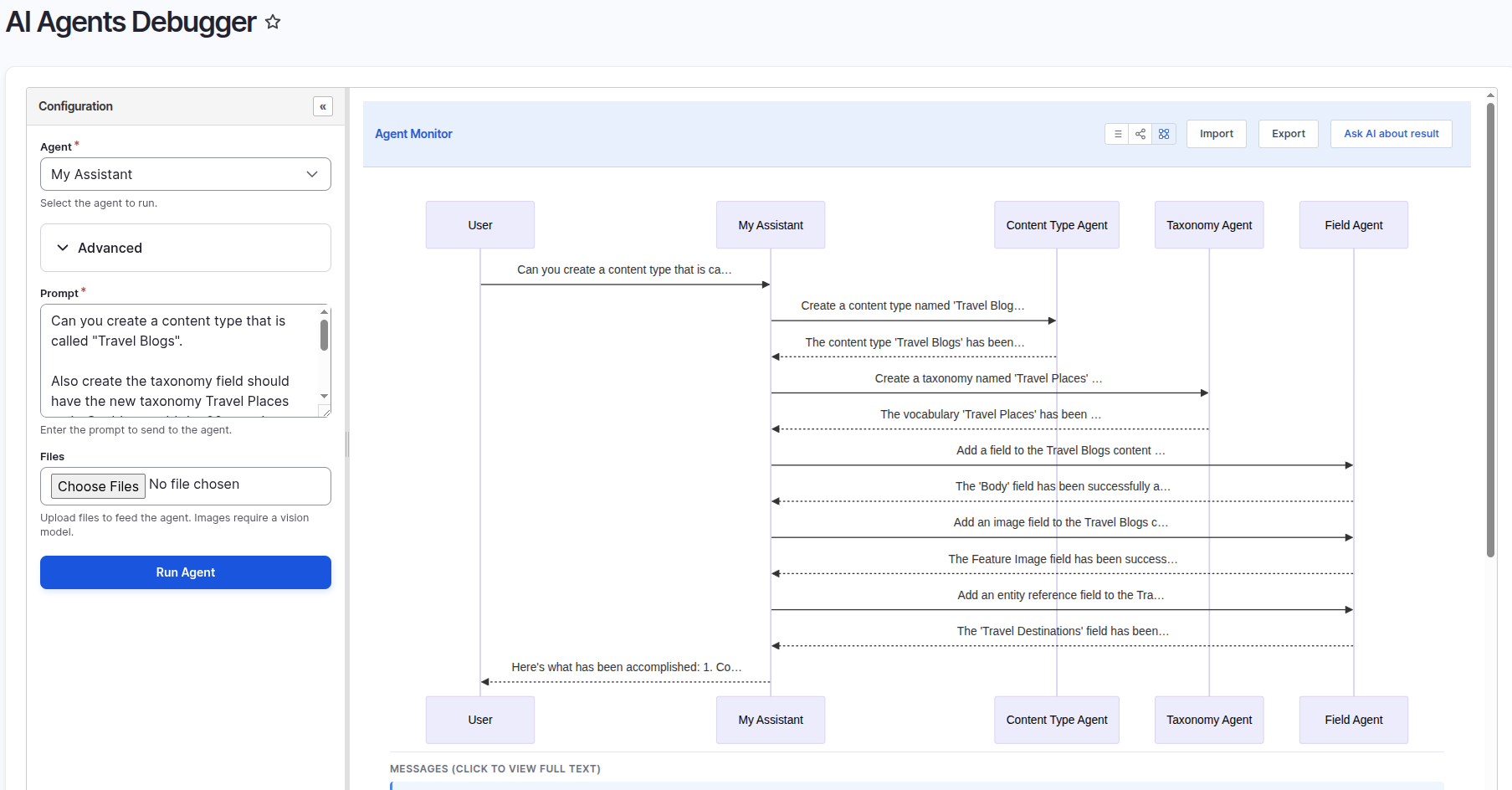Select the top Field Agent participant box

(1354, 225)
